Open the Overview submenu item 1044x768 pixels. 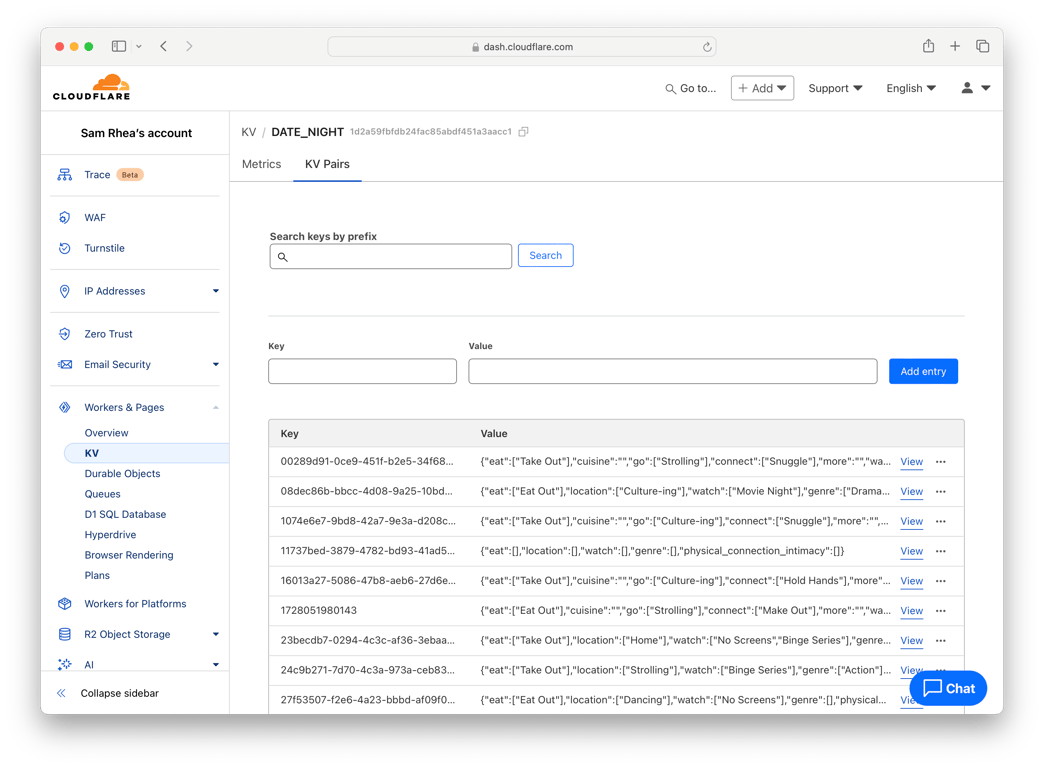[x=107, y=433]
